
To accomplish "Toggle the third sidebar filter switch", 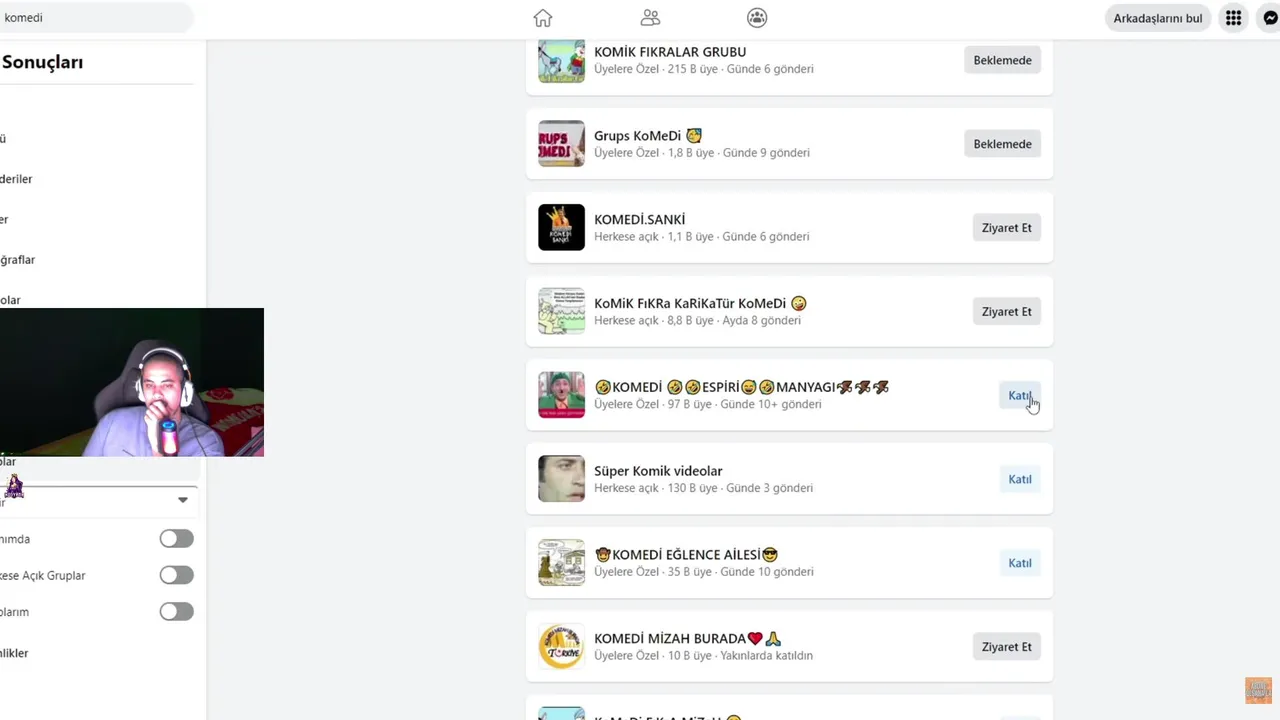I will pos(176,611).
